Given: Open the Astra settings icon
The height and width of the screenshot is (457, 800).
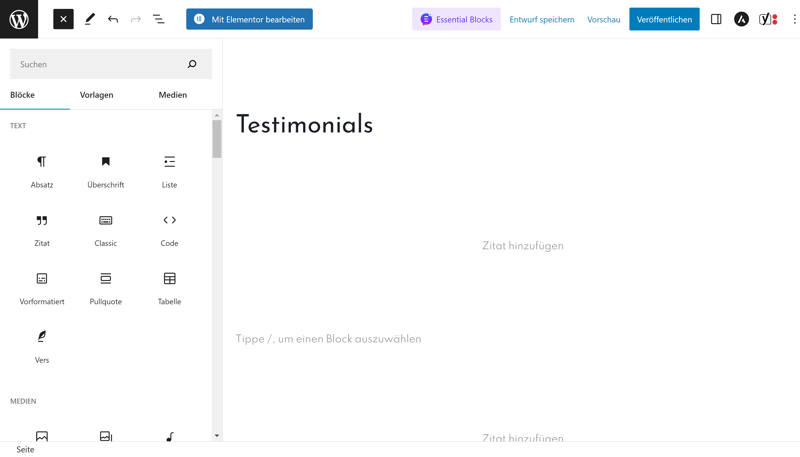Looking at the screenshot, I should coord(741,19).
